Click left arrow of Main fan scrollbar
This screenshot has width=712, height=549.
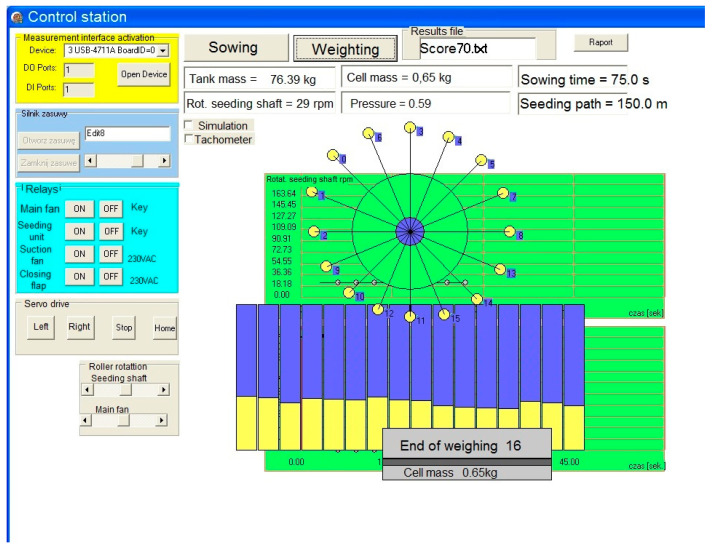(x=86, y=421)
